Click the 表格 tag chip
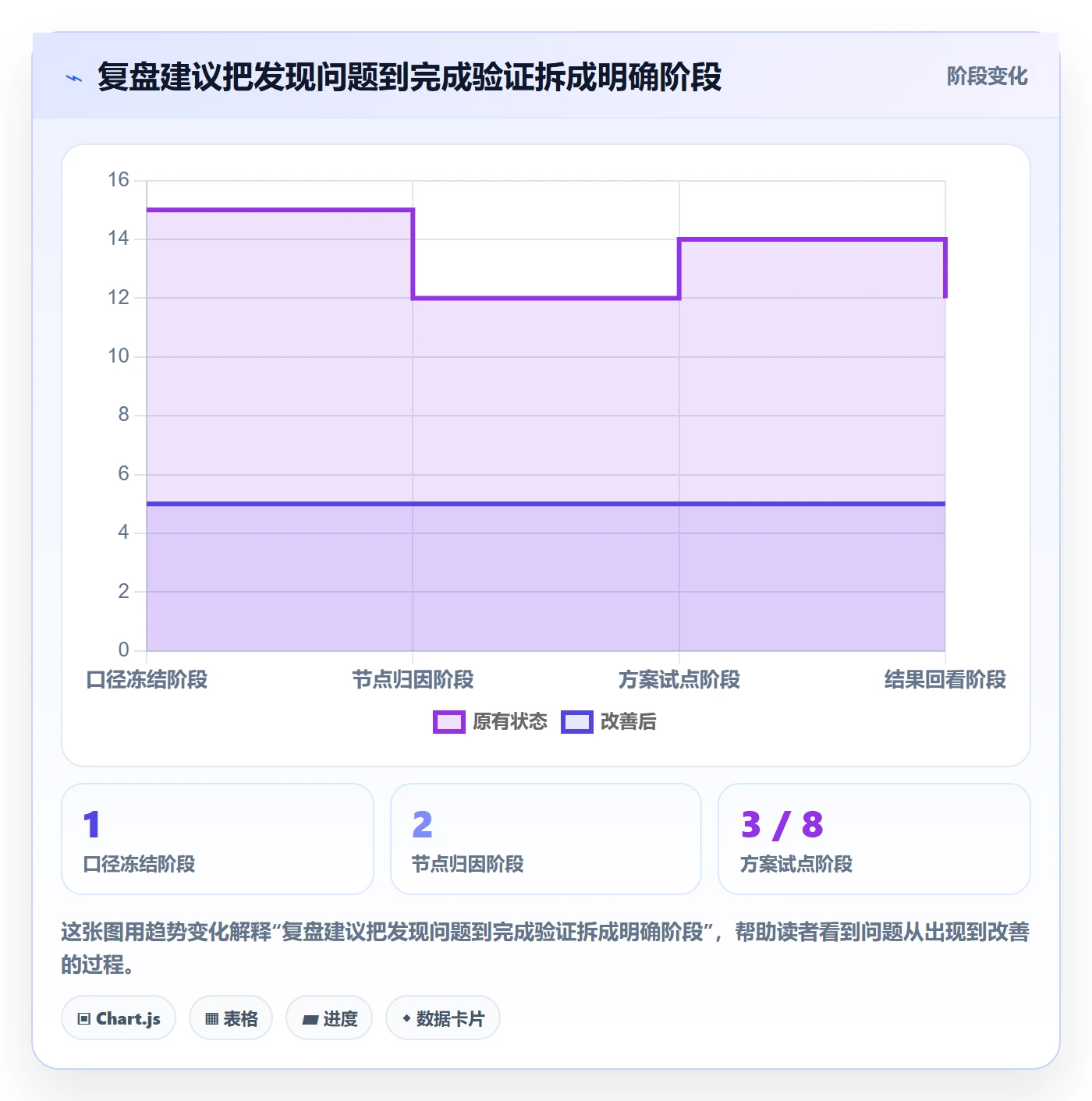This screenshot has width=1092, height=1101. click(231, 1018)
